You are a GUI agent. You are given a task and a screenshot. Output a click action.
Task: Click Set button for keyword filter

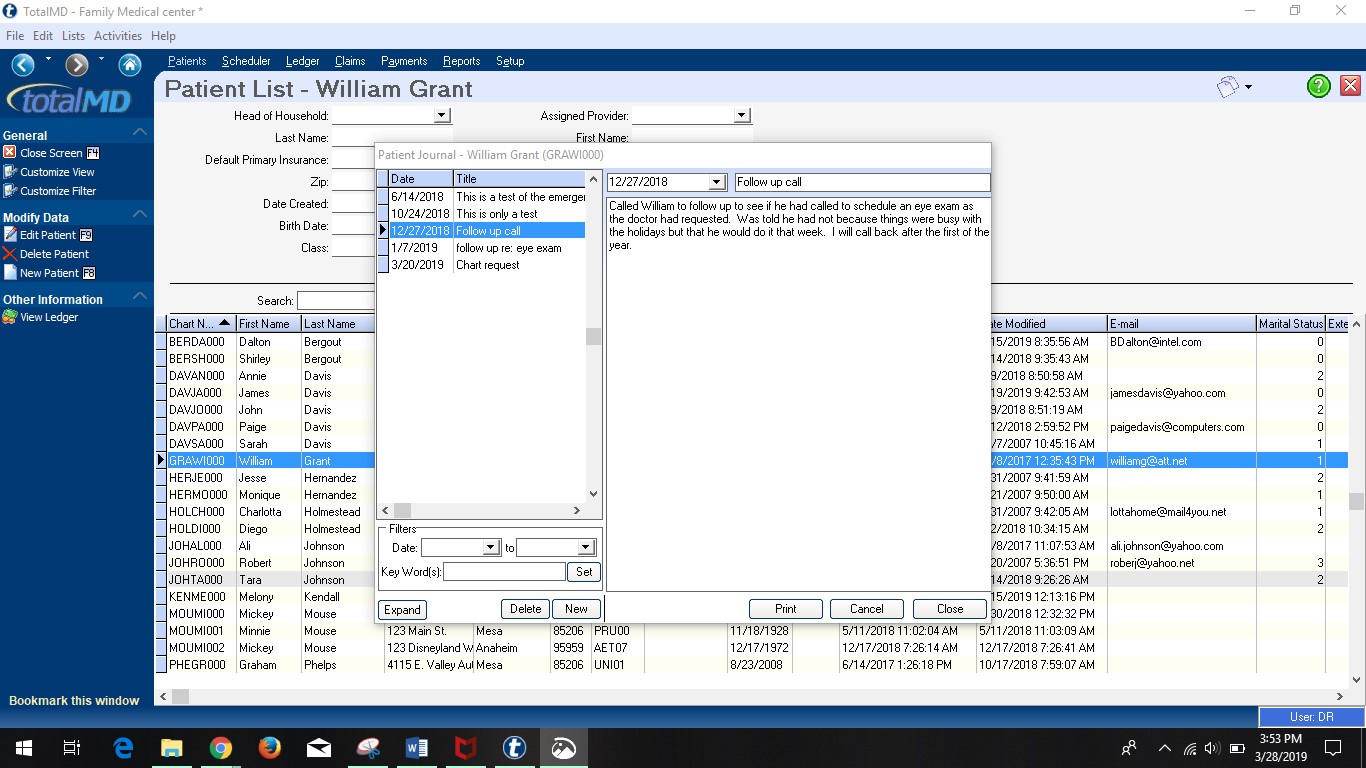pos(584,572)
